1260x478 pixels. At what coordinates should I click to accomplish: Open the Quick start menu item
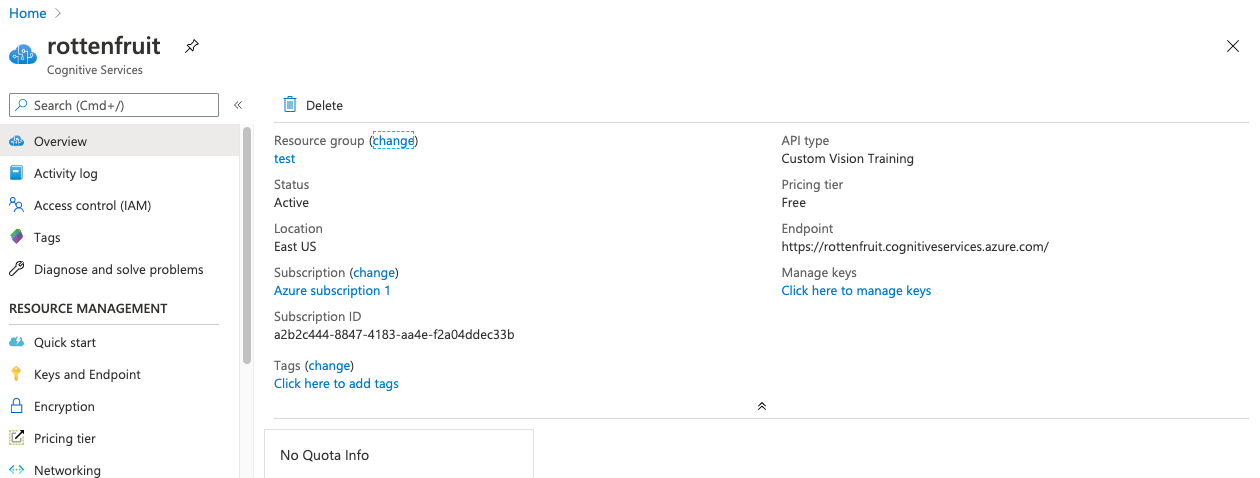(x=65, y=342)
